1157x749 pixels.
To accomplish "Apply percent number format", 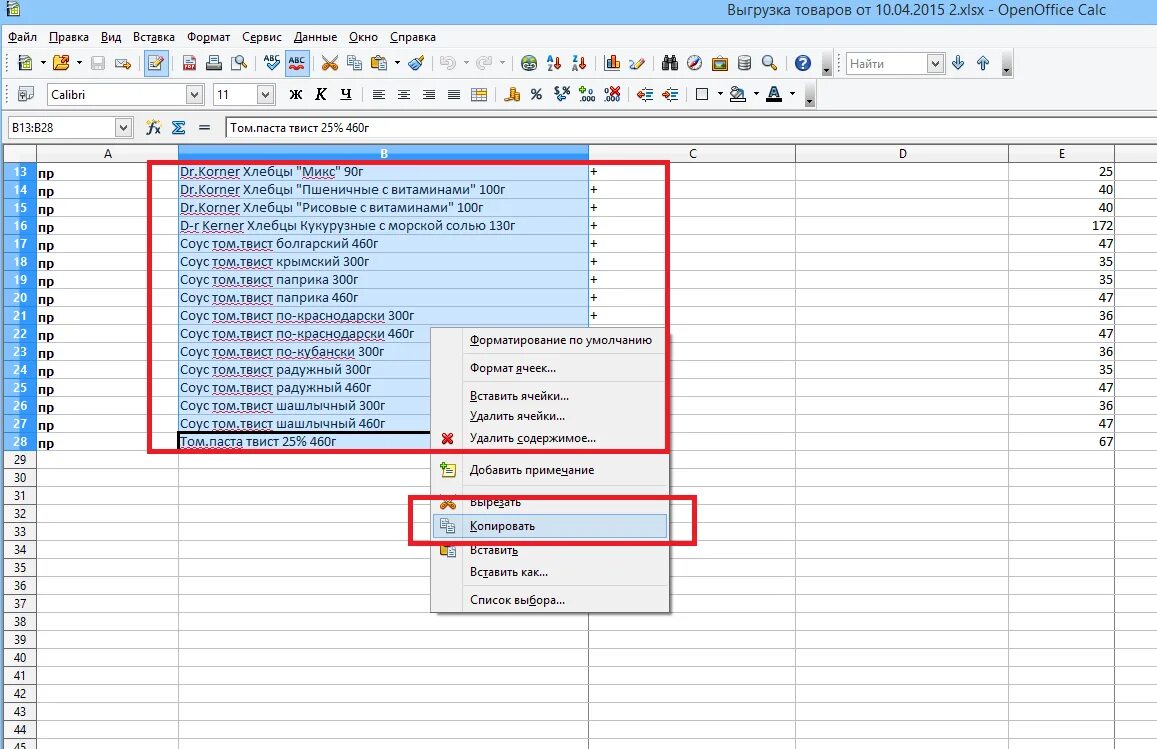I will pos(536,94).
